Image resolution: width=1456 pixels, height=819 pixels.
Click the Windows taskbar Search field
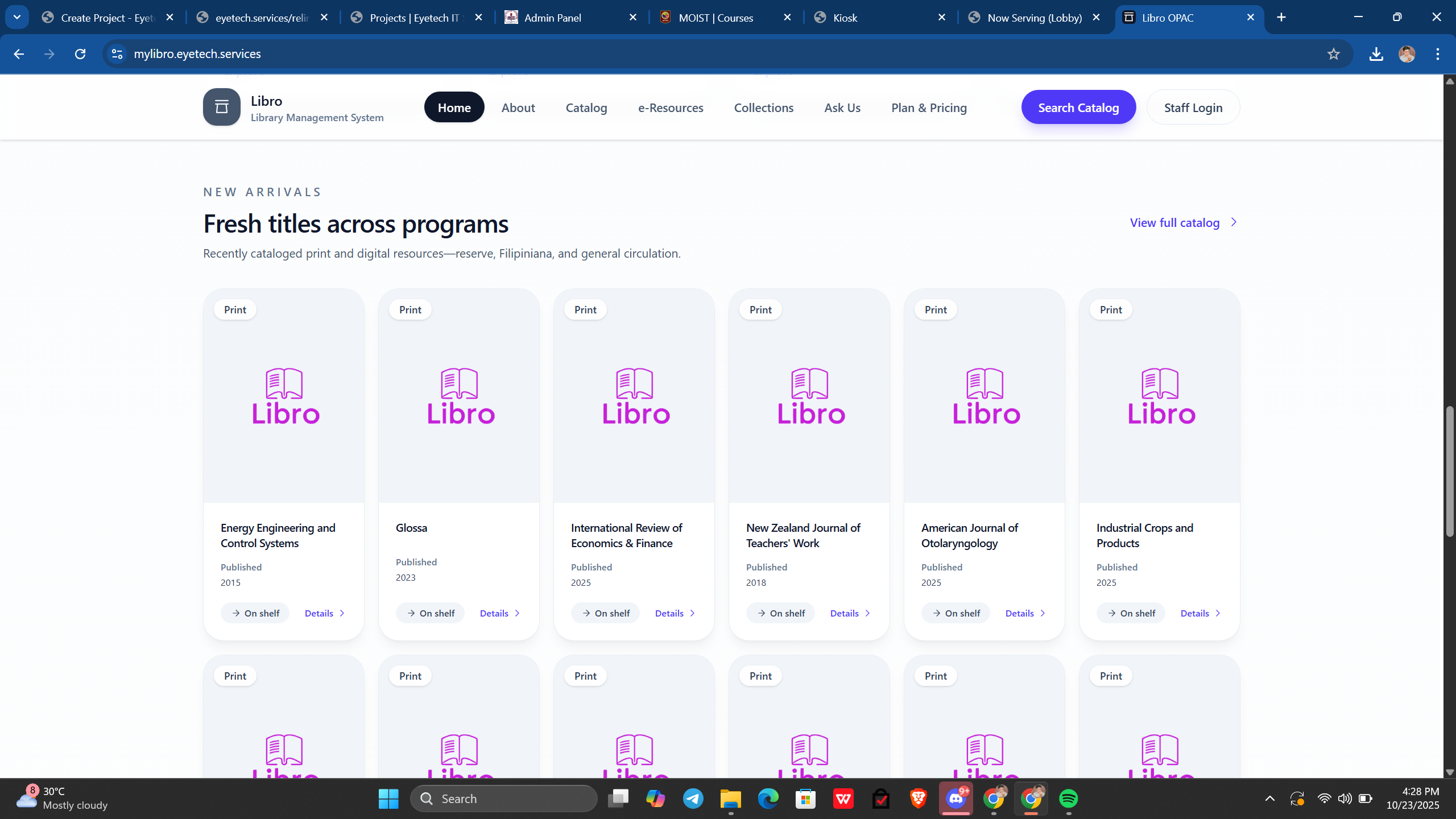coord(503,799)
